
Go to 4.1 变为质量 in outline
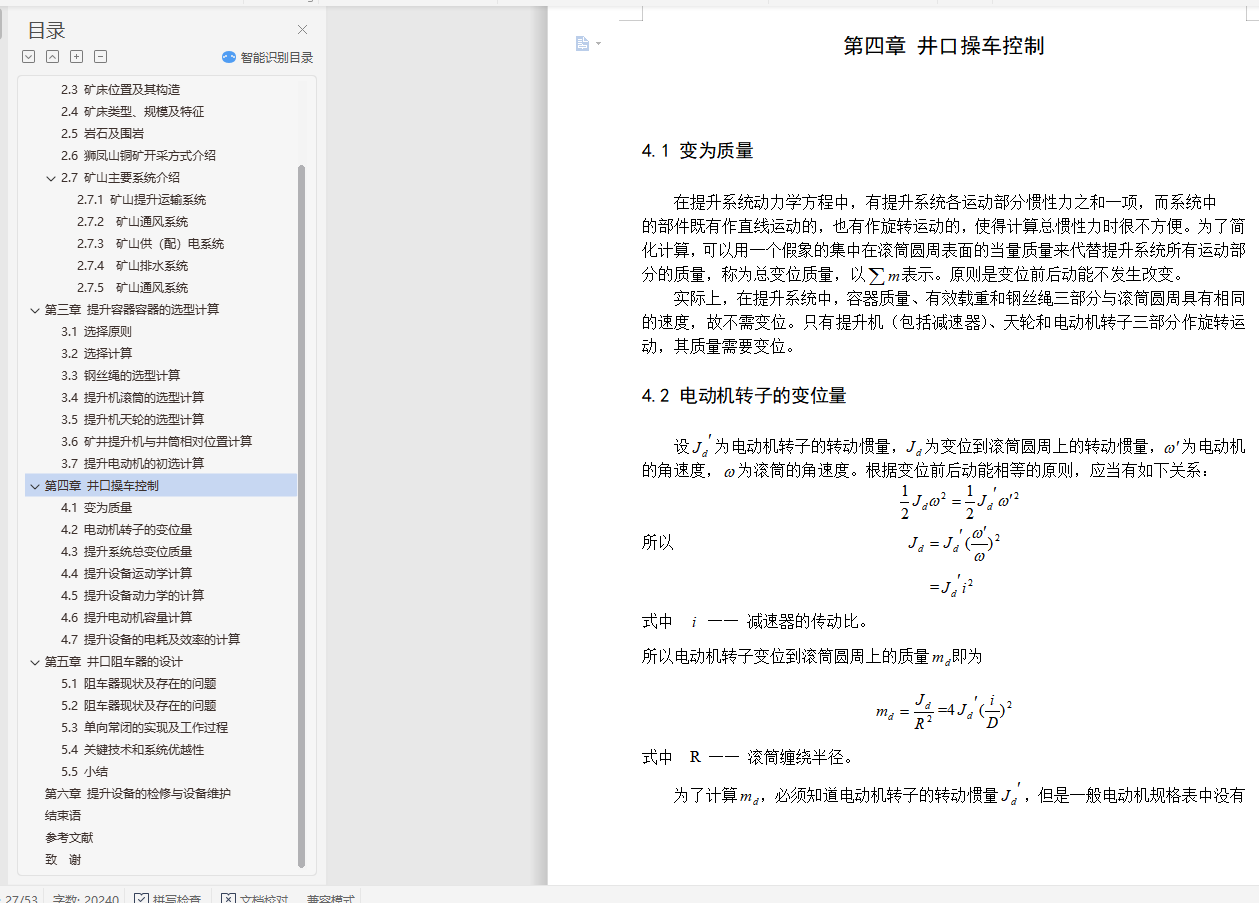coord(96,508)
